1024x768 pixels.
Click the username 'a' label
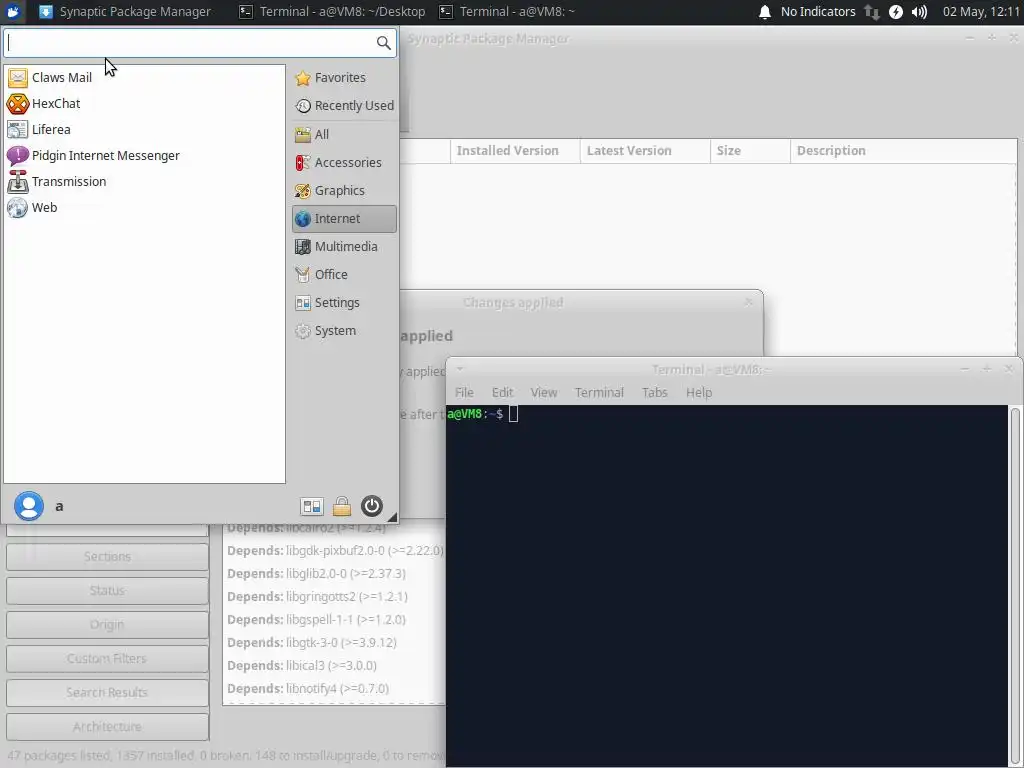click(59, 507)
